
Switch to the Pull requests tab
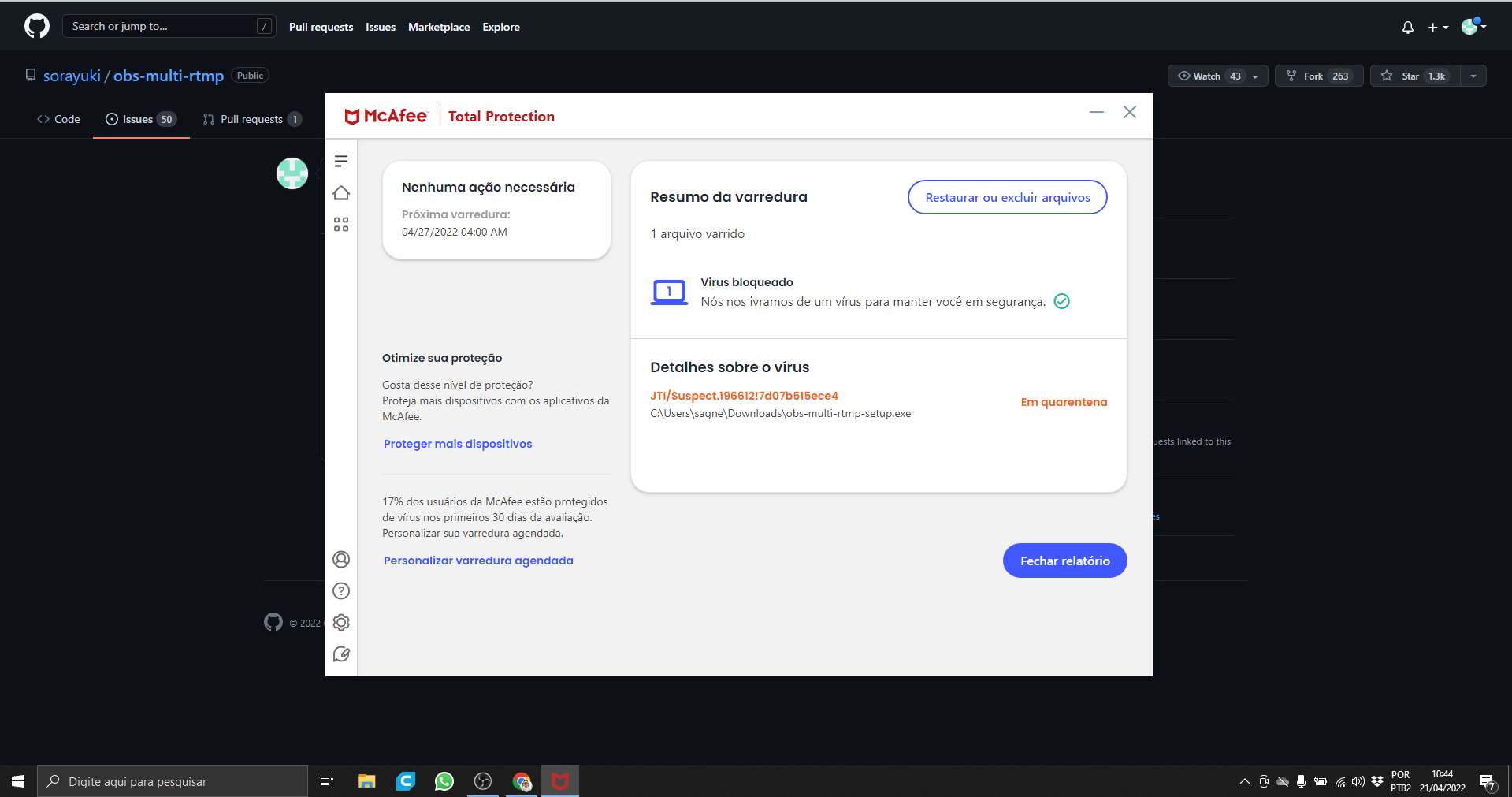(x=251, y=119)
